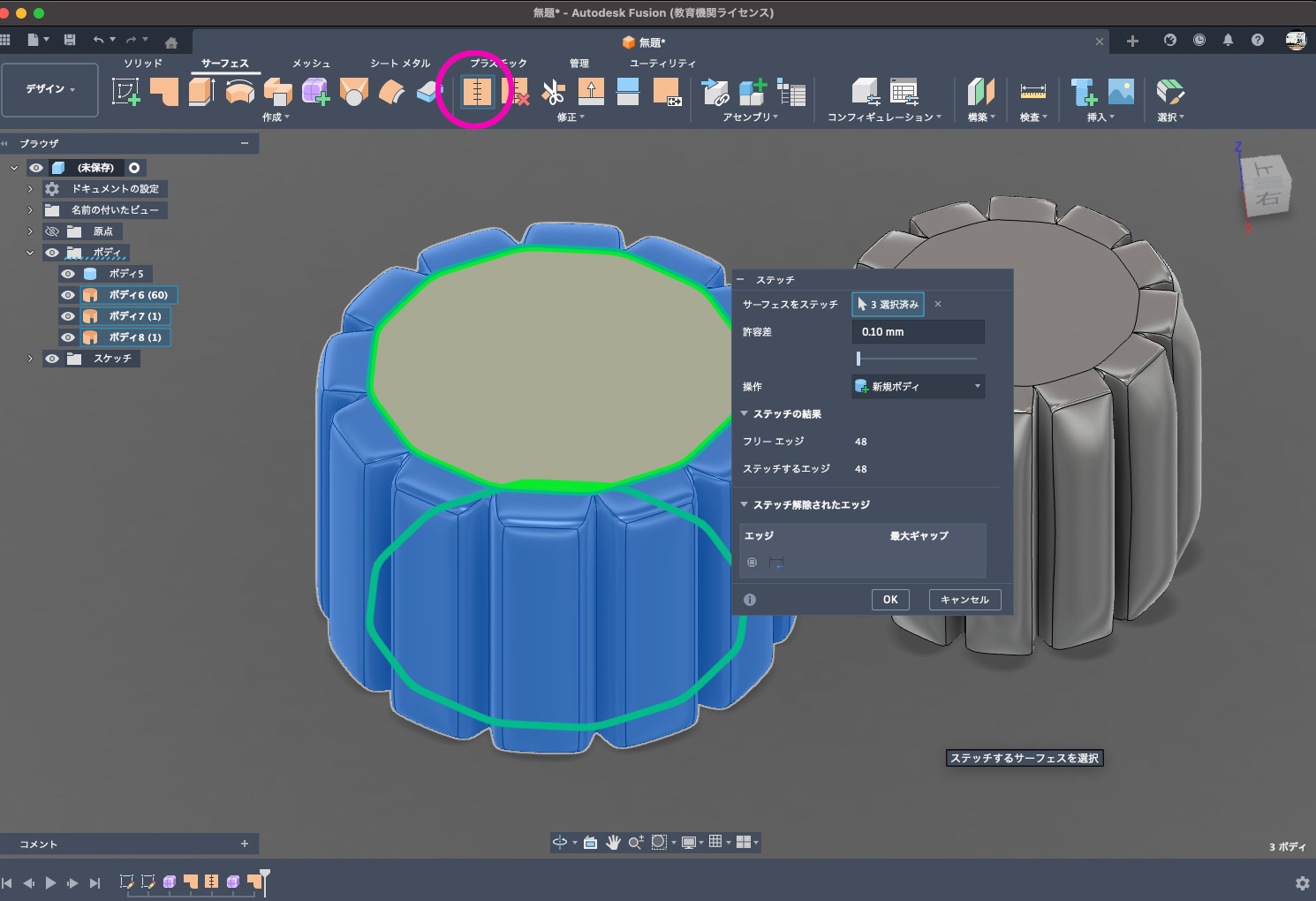Open the 操作 dropdown showing 新規ボディ

coord(918,386)
